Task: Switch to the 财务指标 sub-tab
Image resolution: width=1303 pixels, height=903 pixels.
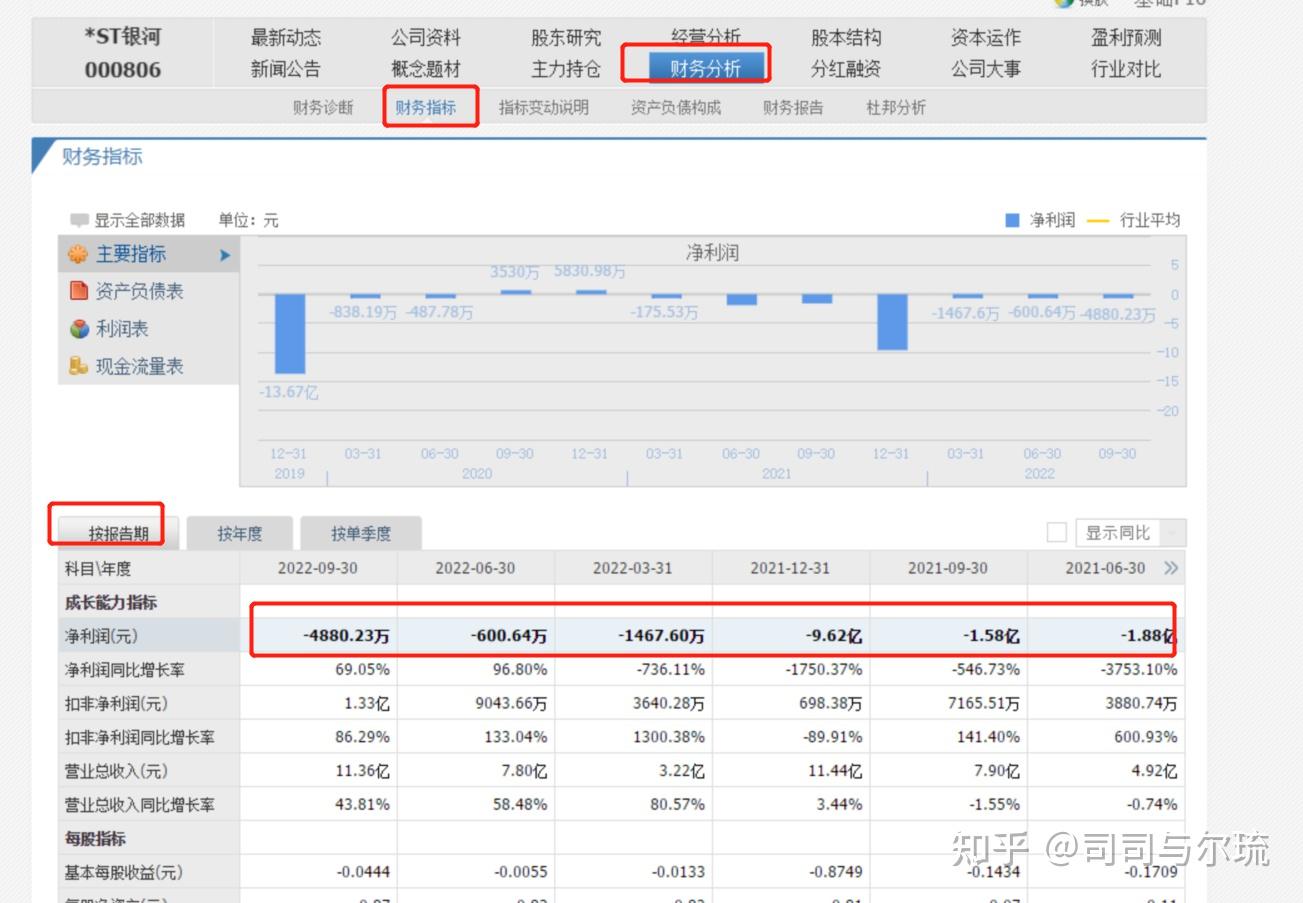Action: coord(426,108)
